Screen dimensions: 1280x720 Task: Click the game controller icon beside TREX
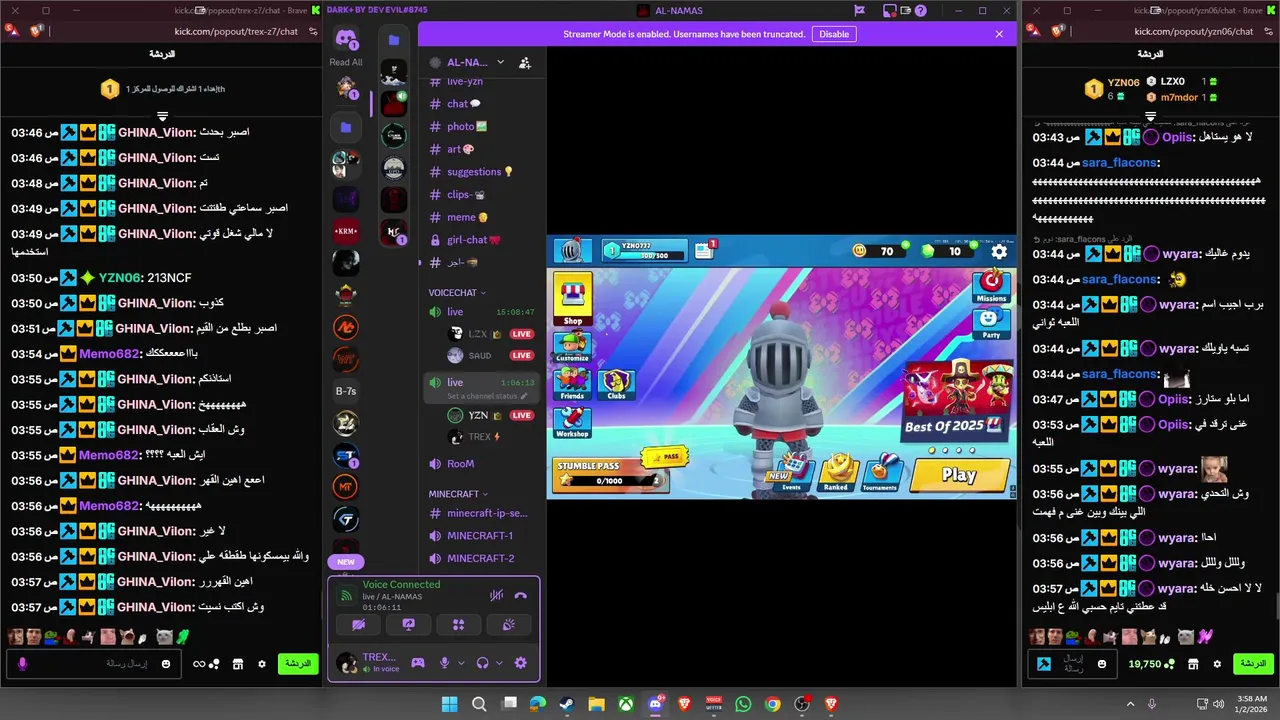(418, 662)
